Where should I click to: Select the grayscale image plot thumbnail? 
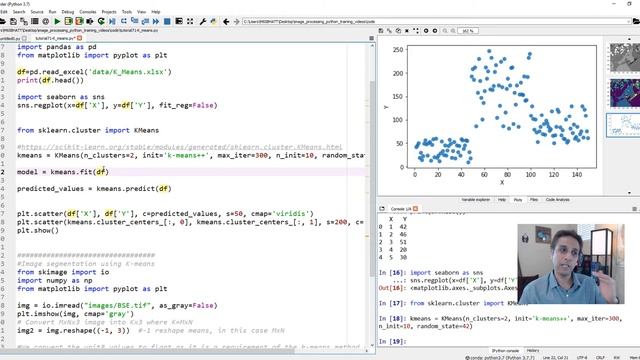point(624,58)
